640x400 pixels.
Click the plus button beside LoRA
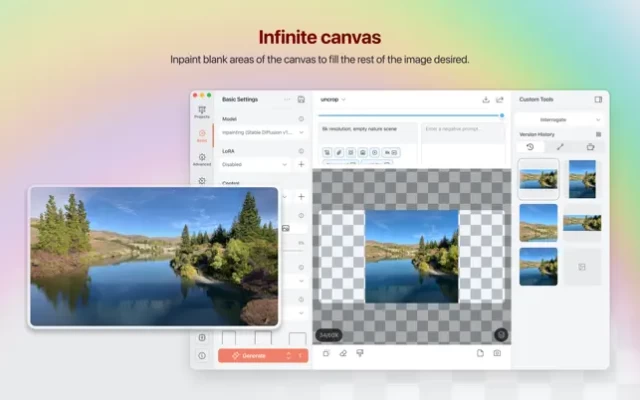pyautogui.click(x=301, y=164)
